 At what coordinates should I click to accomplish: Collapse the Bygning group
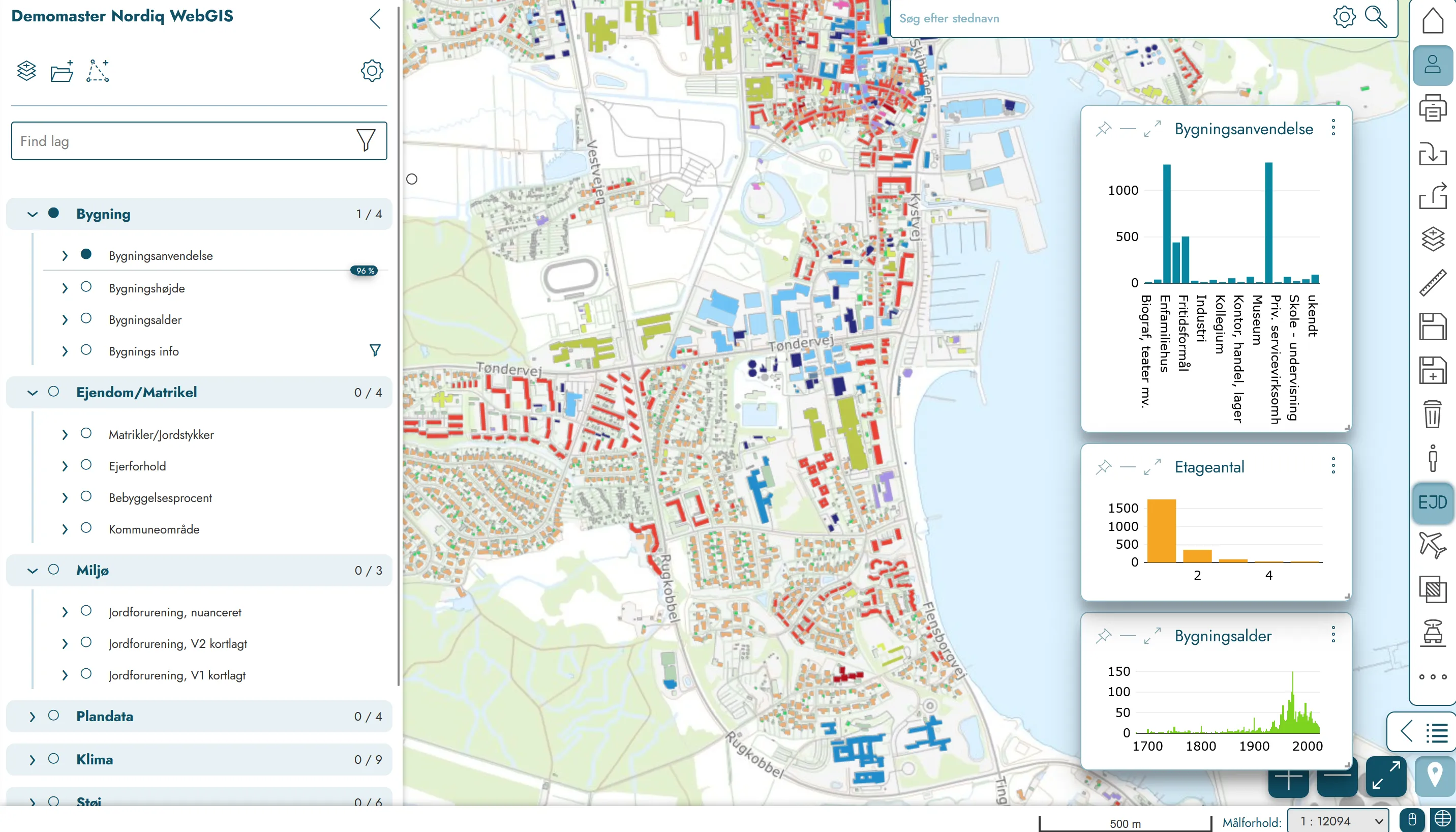33,214
